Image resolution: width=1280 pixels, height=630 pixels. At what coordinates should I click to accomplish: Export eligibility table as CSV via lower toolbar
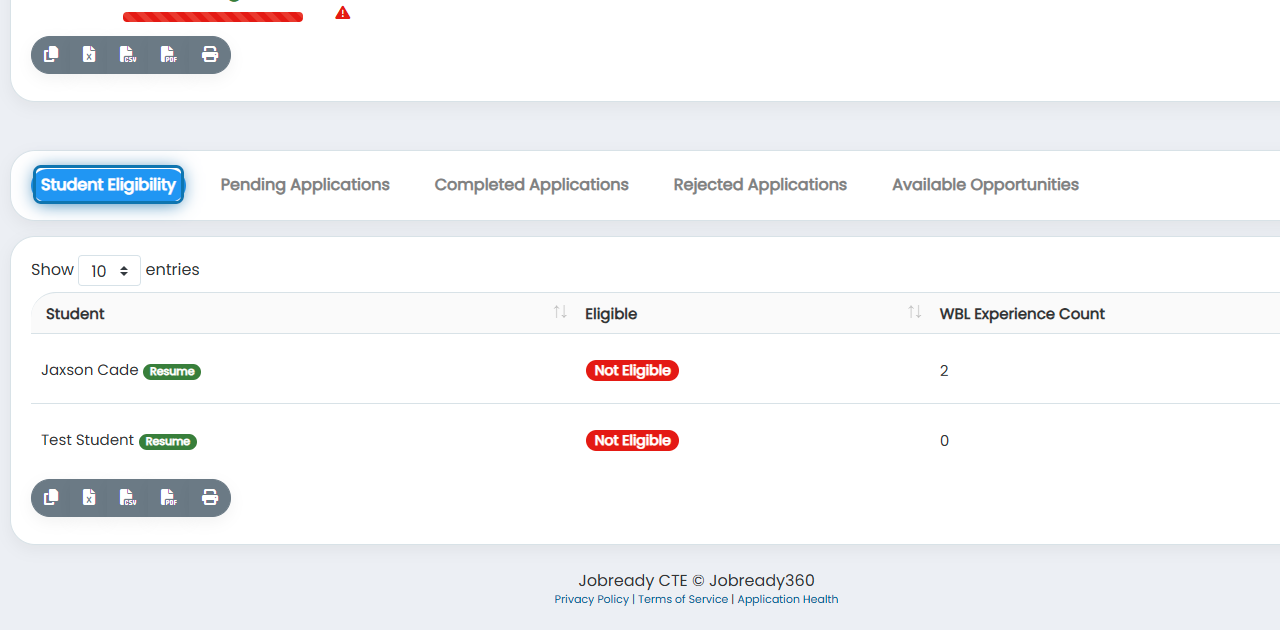tap(128, 498)
